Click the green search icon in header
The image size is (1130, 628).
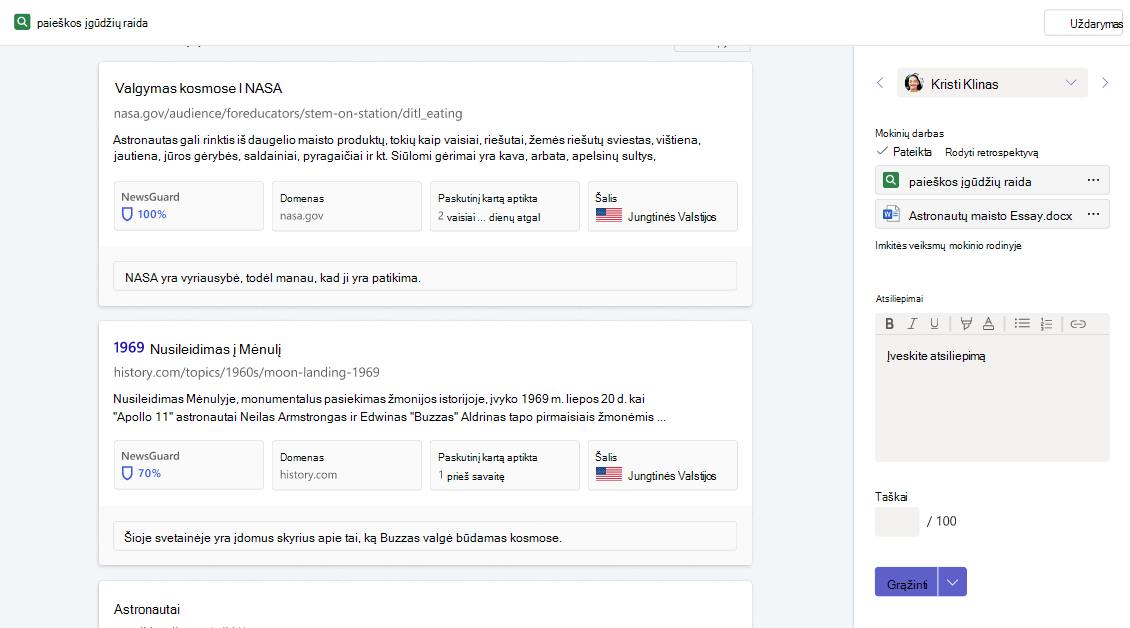point(22,22)
